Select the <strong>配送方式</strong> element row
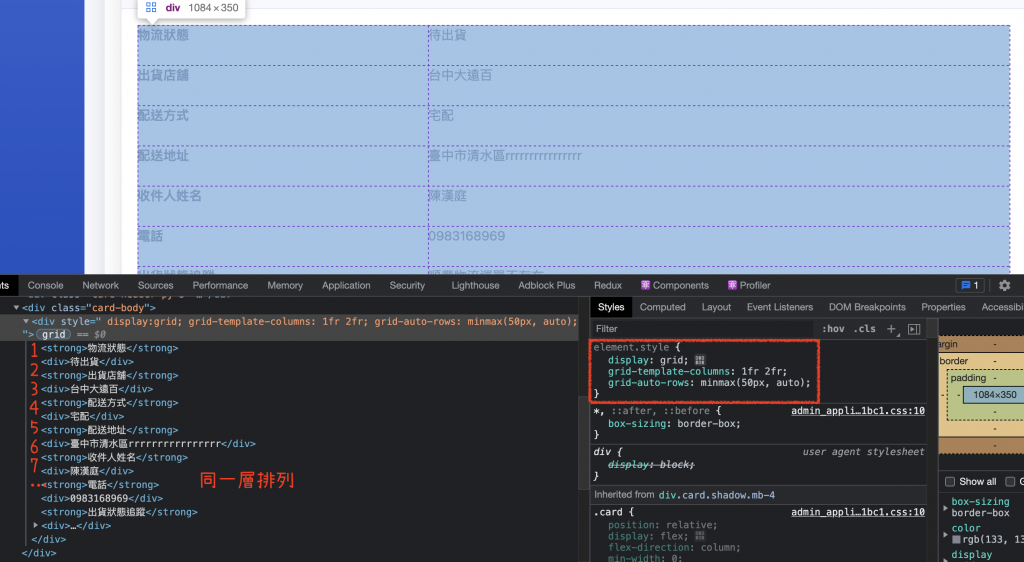 click(110, 403)
